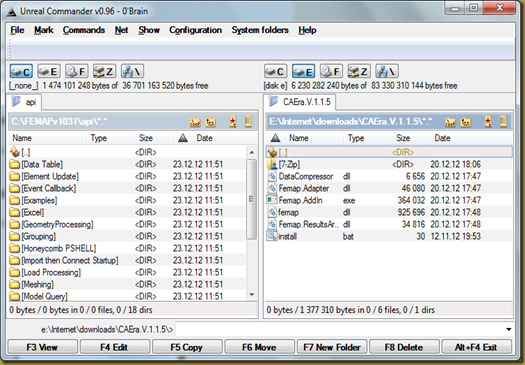The height and width of the screenshot is (365, 525).
Task: Select the [Honeycomb PSHELL] folder row
Action: tap(127, 248)
